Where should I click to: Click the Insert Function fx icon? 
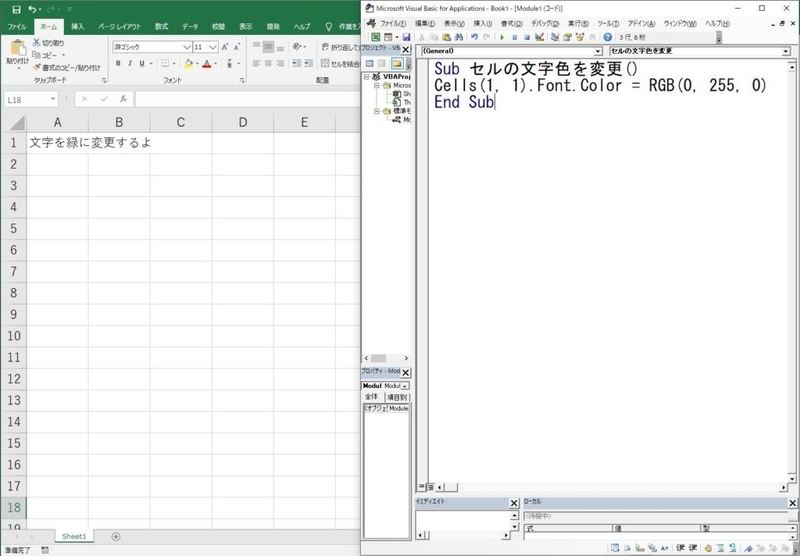(123, 99)
